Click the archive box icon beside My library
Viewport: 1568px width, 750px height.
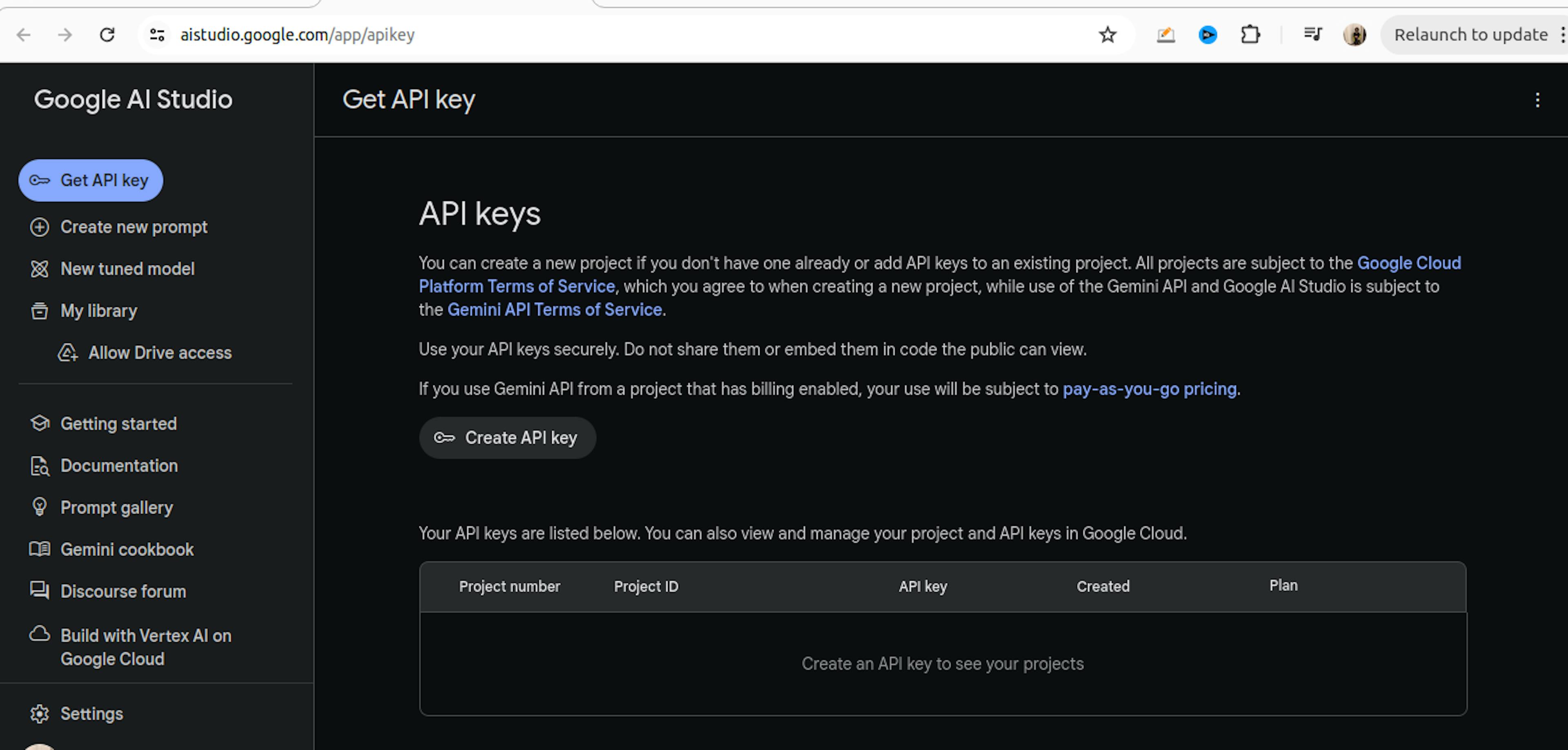coord(40,310)
